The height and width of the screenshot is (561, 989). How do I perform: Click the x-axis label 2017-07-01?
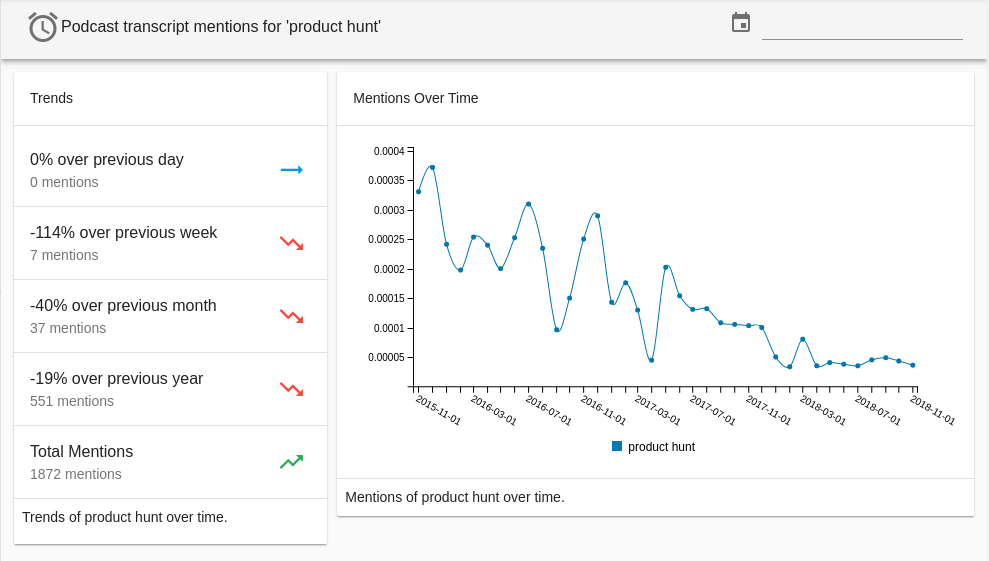[x=713, y=410]
